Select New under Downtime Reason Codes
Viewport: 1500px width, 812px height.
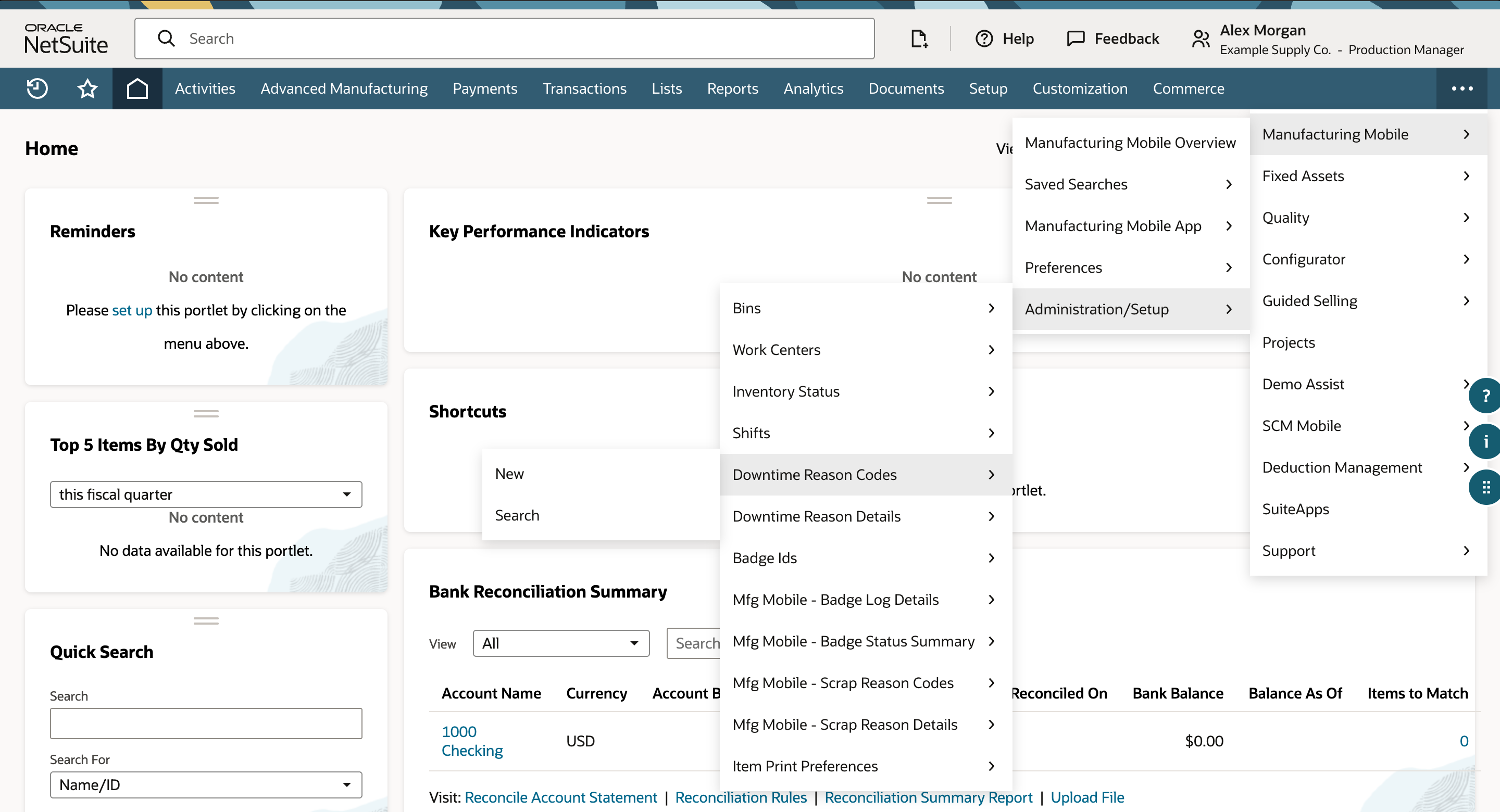point(601,474)
